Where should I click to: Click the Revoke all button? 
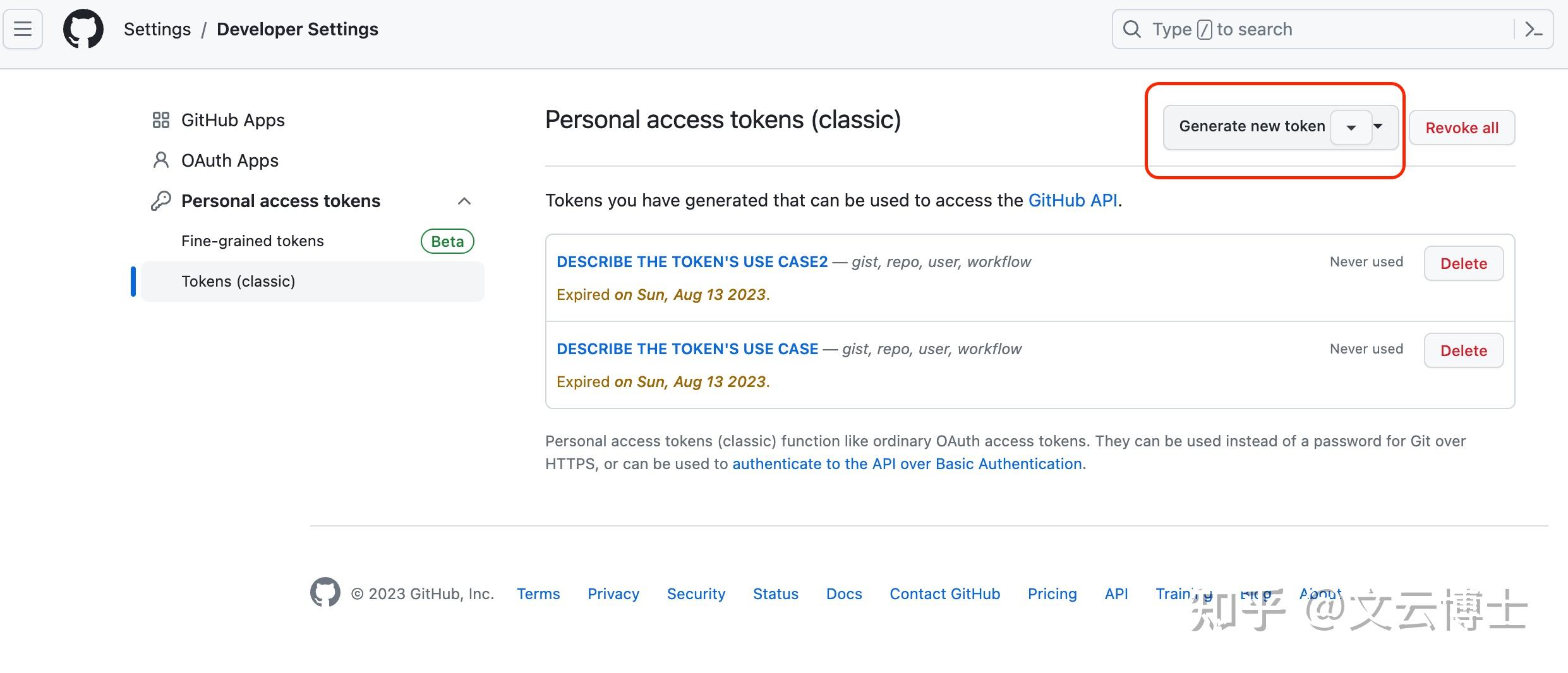coord(1462,128)
